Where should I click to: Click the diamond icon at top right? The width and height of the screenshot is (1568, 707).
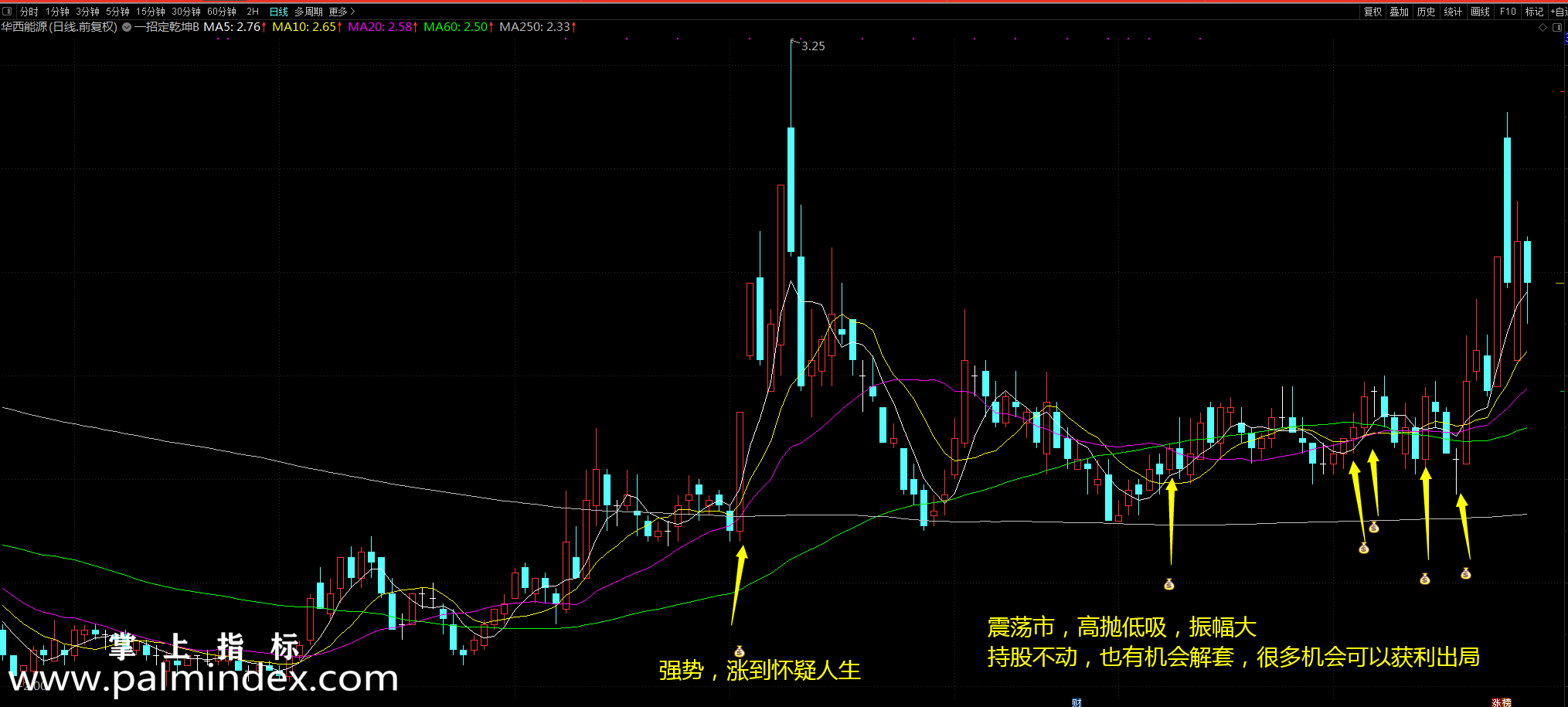(1543, 27)
